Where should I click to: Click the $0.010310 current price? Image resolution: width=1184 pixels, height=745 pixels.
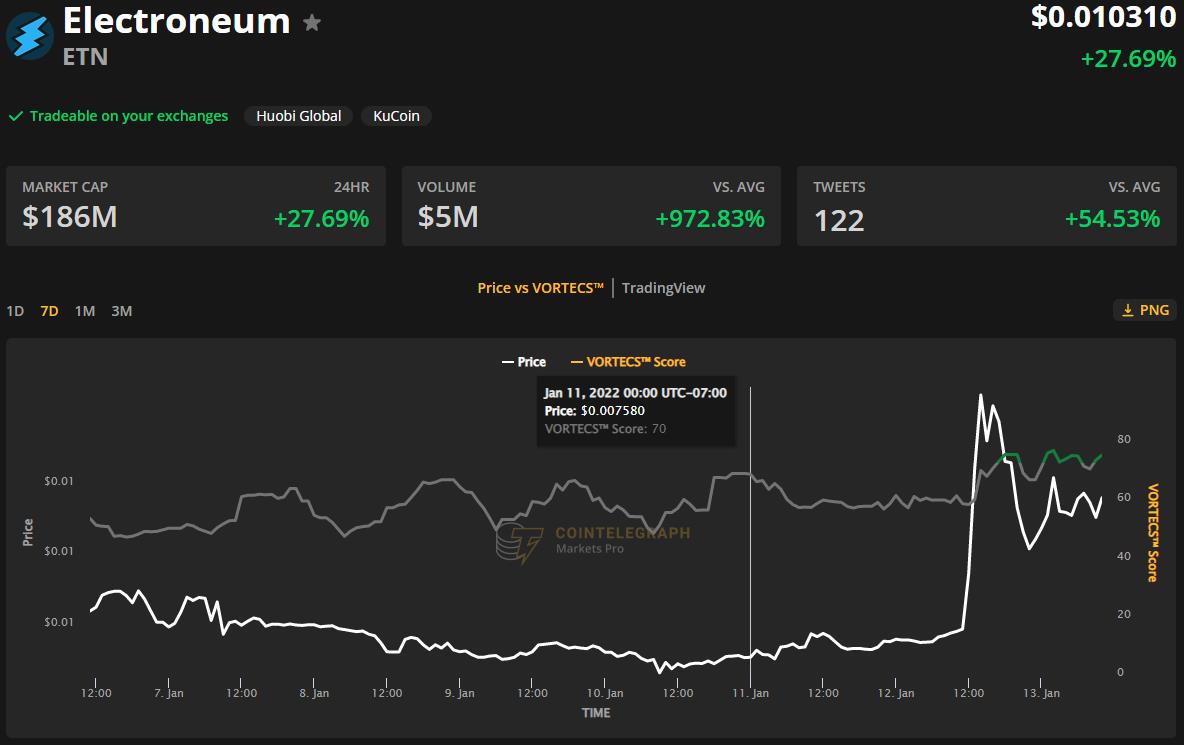(1103, 17)
